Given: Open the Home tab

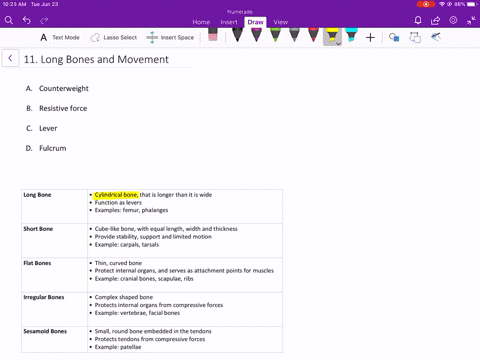Looking at the screenshot, I should point(201,22).
